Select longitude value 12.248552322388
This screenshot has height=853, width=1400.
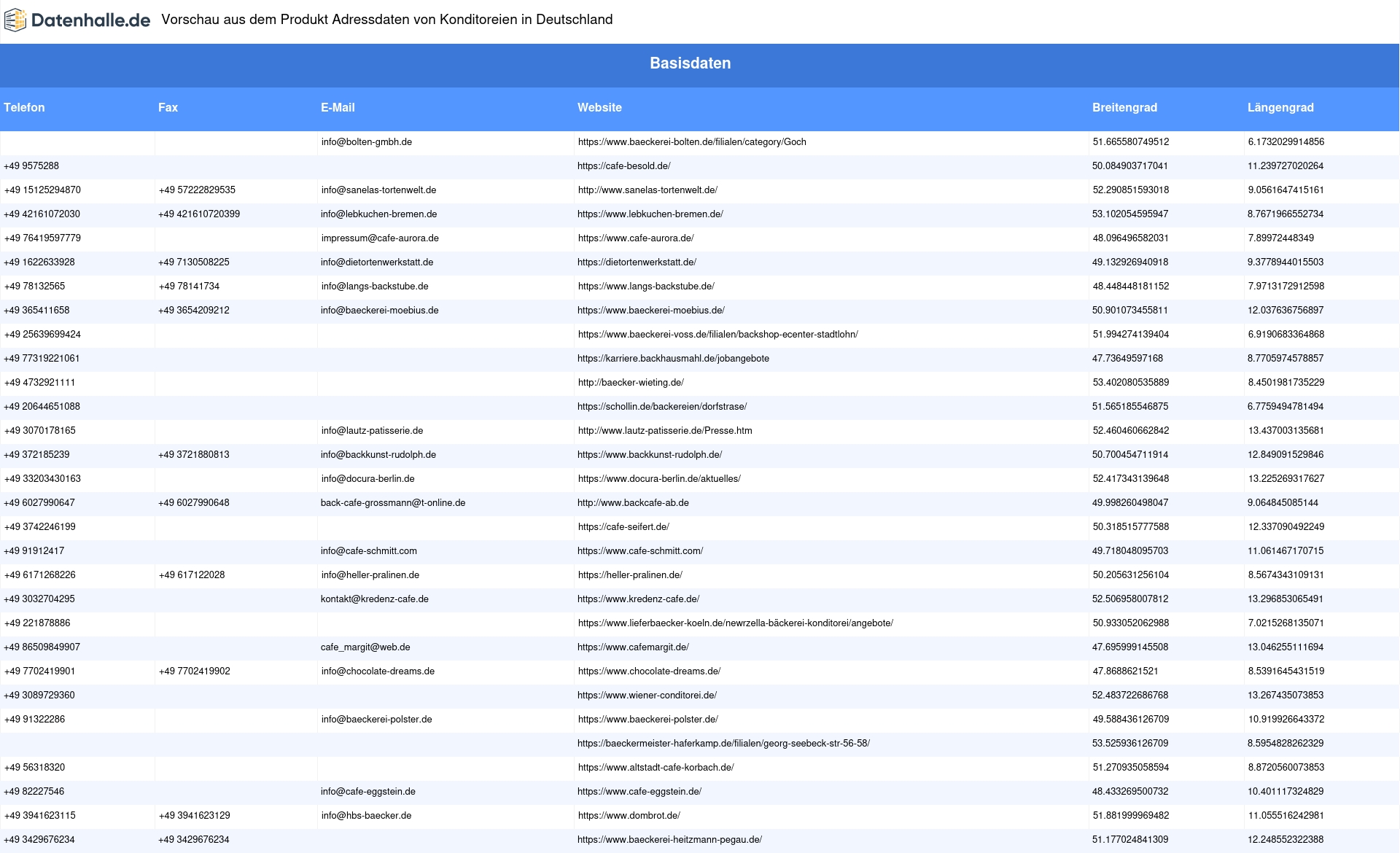1286,840
